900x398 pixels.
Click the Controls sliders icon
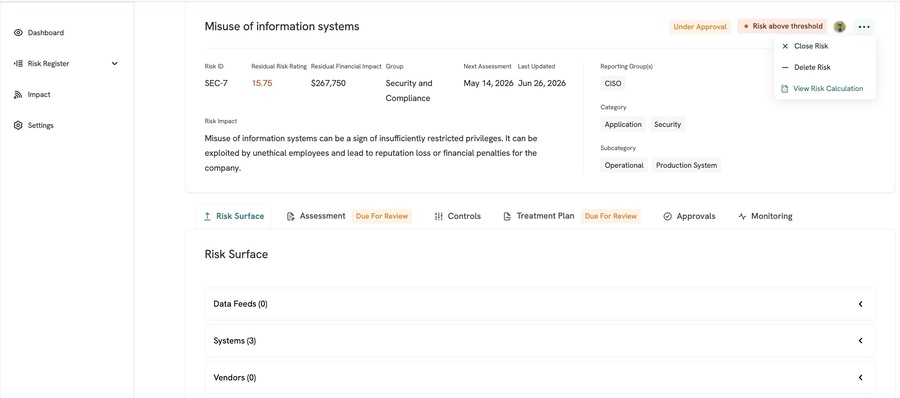click(439, 217)
